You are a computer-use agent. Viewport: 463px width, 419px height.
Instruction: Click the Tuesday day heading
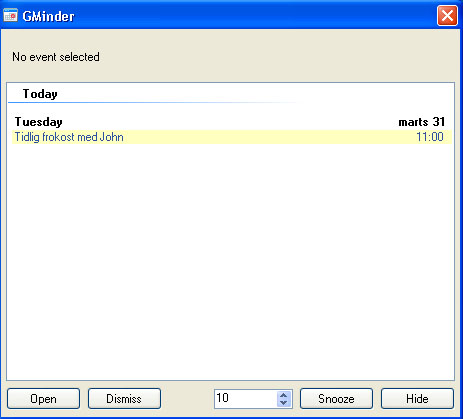(39, 122)
